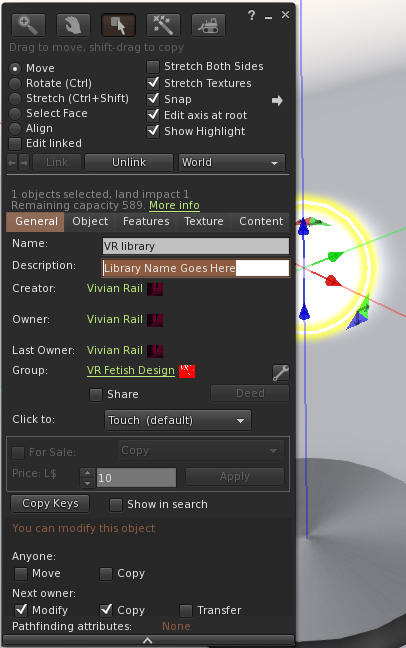Allow Anyone to Move checkbox
Screen dimensions: 406x648
(21, 574)
